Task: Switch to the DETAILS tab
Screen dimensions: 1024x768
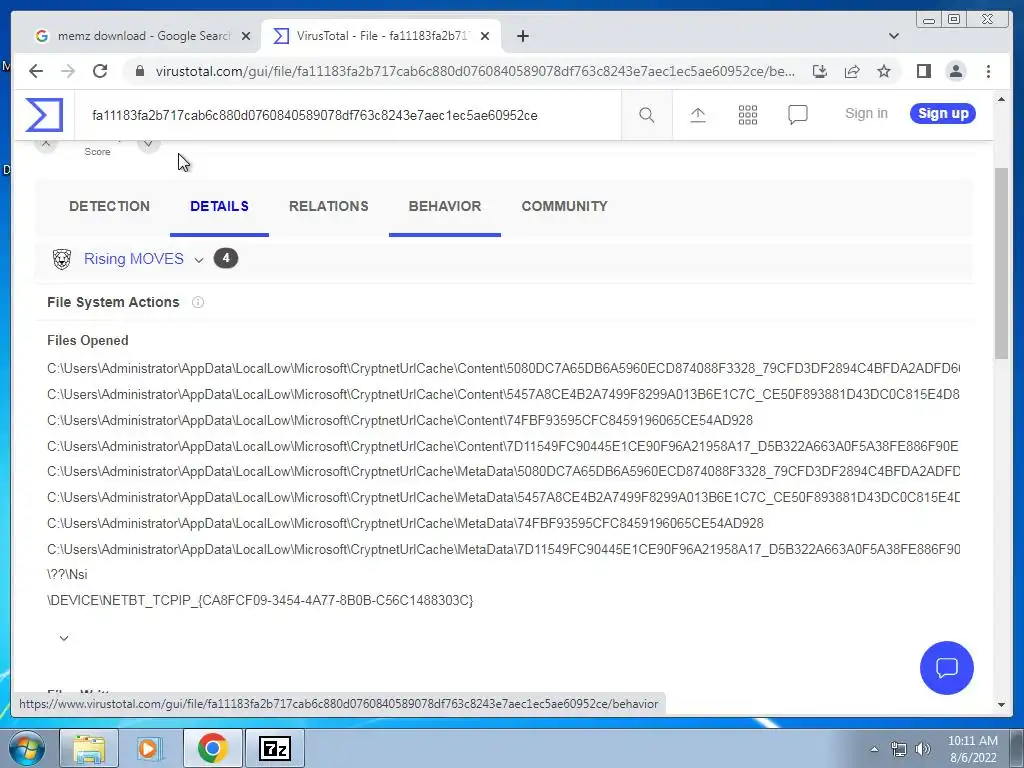Action: point(219,206)
